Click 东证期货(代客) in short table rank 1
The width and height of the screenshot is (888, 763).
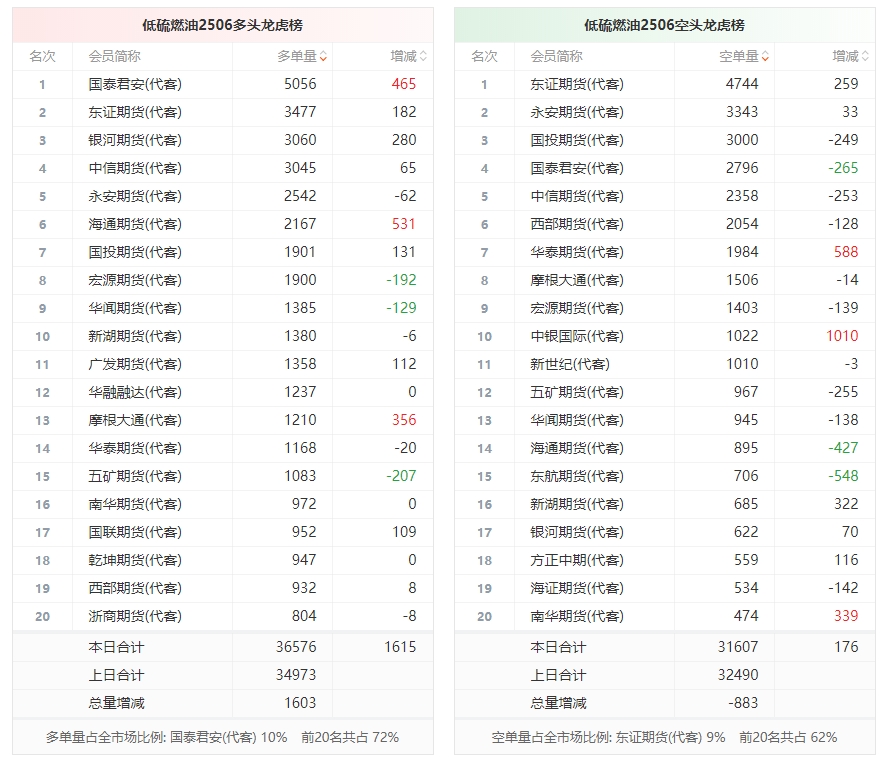coord(577,84)
